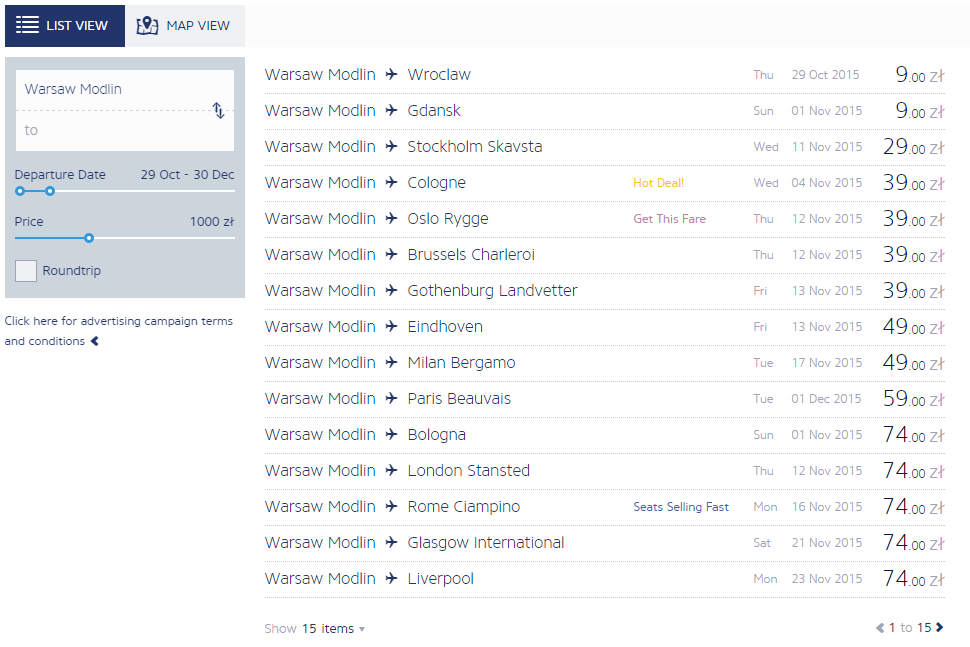Adjust the right Departure Date slider handle
This screenshot has height=647, width=970.
tap(50, 191)
